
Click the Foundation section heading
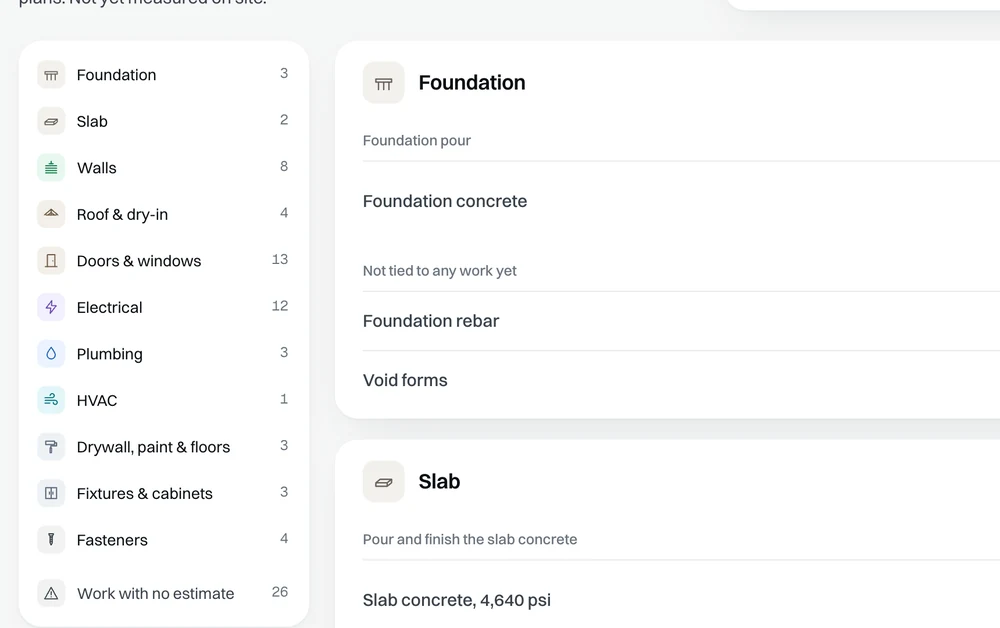[x=472, y=83]
